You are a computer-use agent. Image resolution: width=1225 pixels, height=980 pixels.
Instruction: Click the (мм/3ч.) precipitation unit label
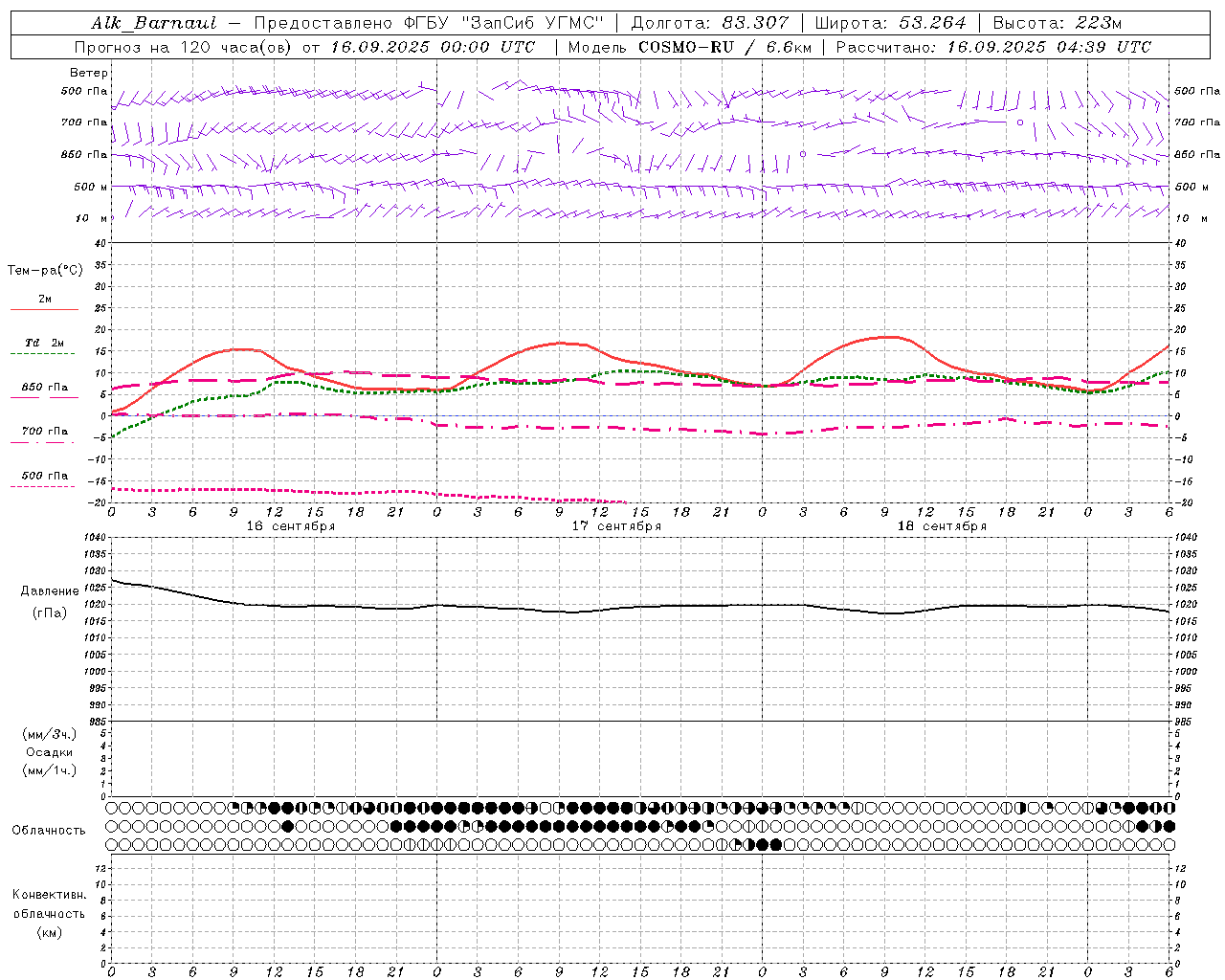(50, 734)
